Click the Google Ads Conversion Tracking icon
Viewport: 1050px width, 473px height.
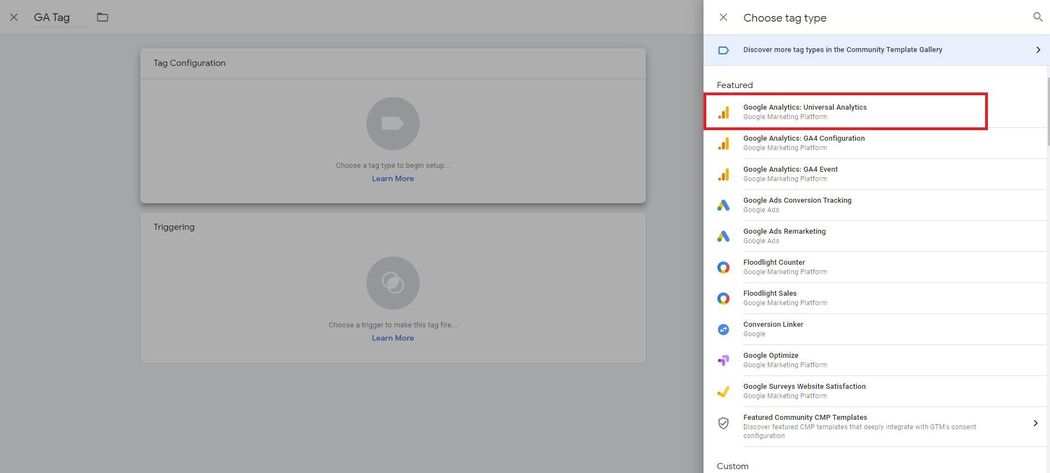pos(723,205)
